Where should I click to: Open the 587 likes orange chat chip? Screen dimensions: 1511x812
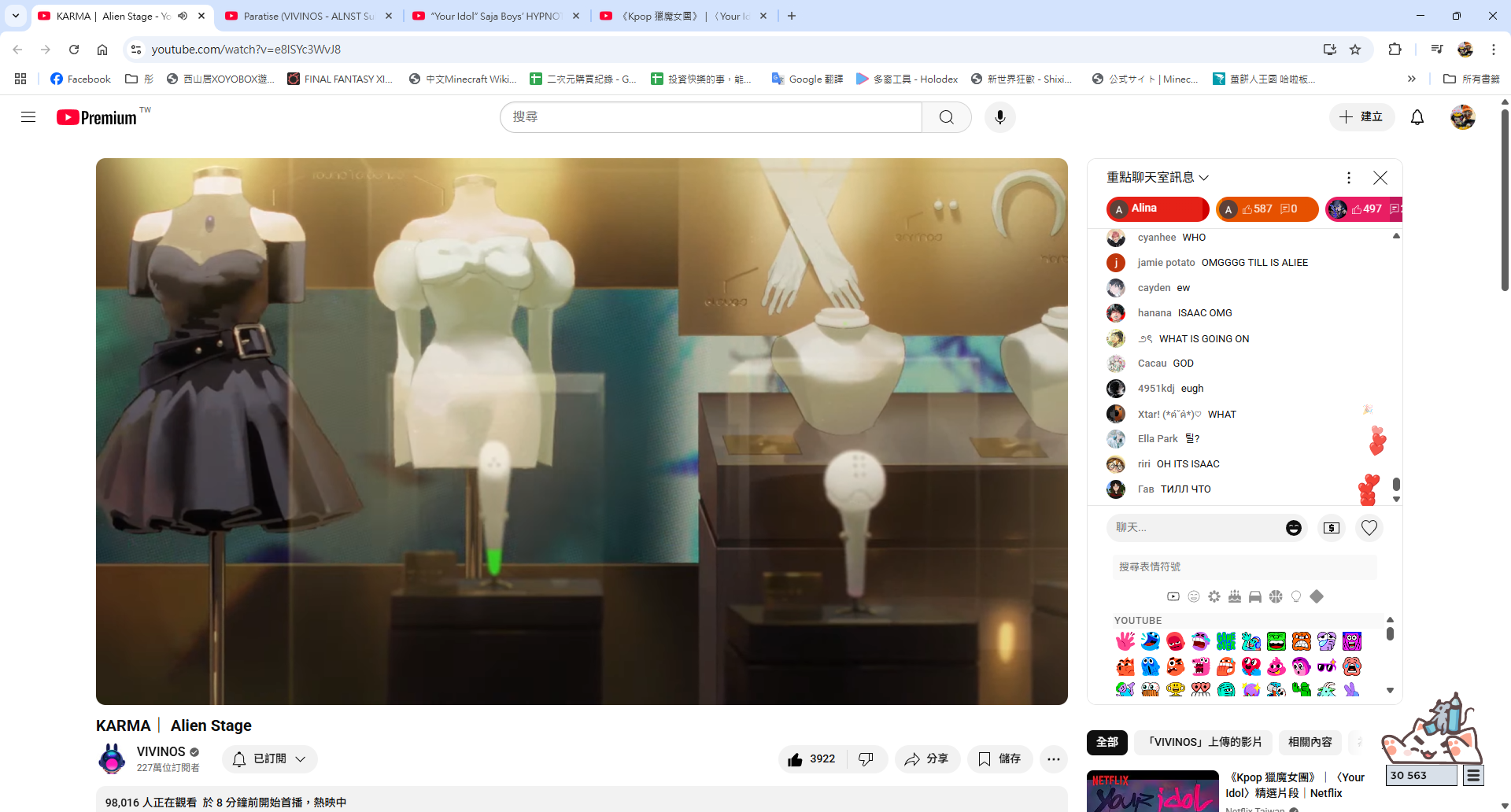click(x=1267, y=209)
